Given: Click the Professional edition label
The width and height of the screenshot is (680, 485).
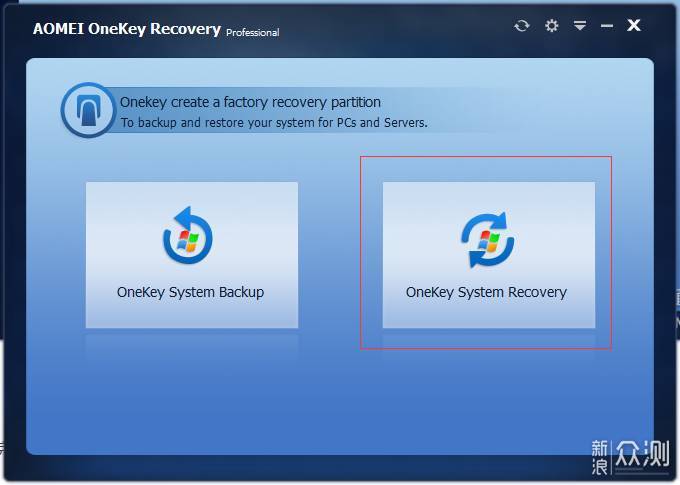Looking at the screenshot, I should point(253,32).
